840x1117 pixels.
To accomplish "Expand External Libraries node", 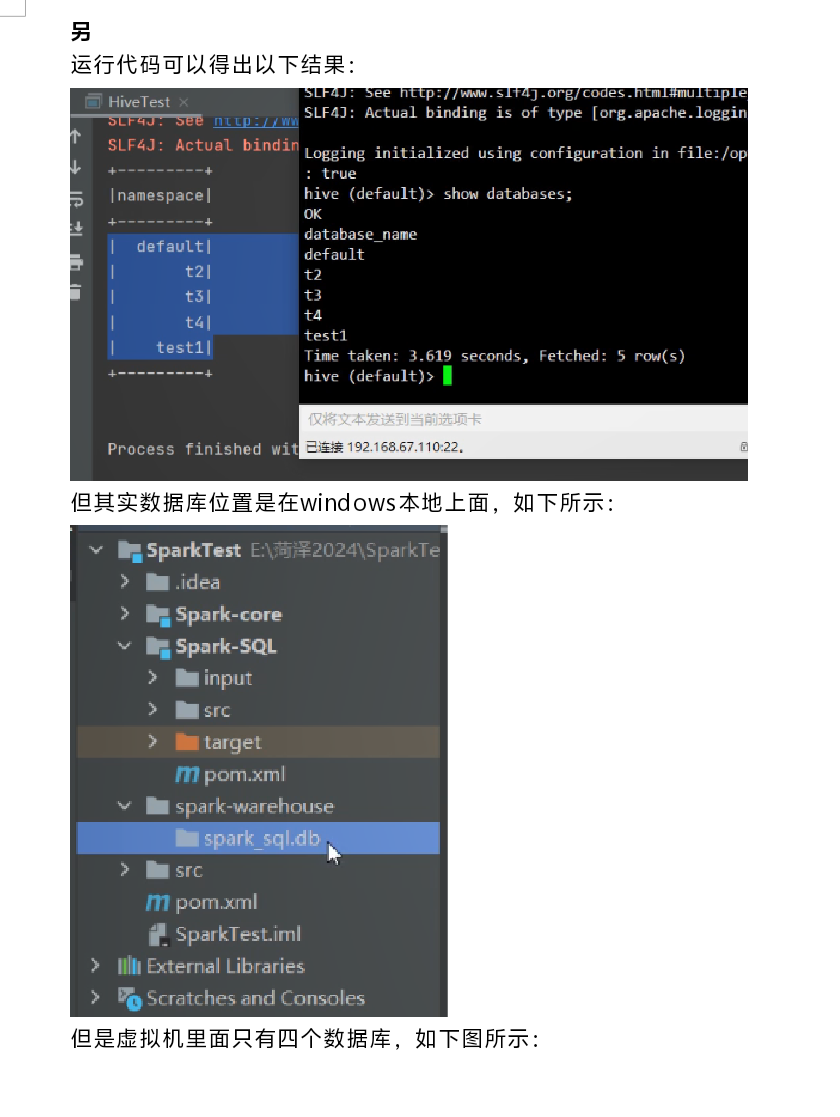I will [x=95, y=965].
